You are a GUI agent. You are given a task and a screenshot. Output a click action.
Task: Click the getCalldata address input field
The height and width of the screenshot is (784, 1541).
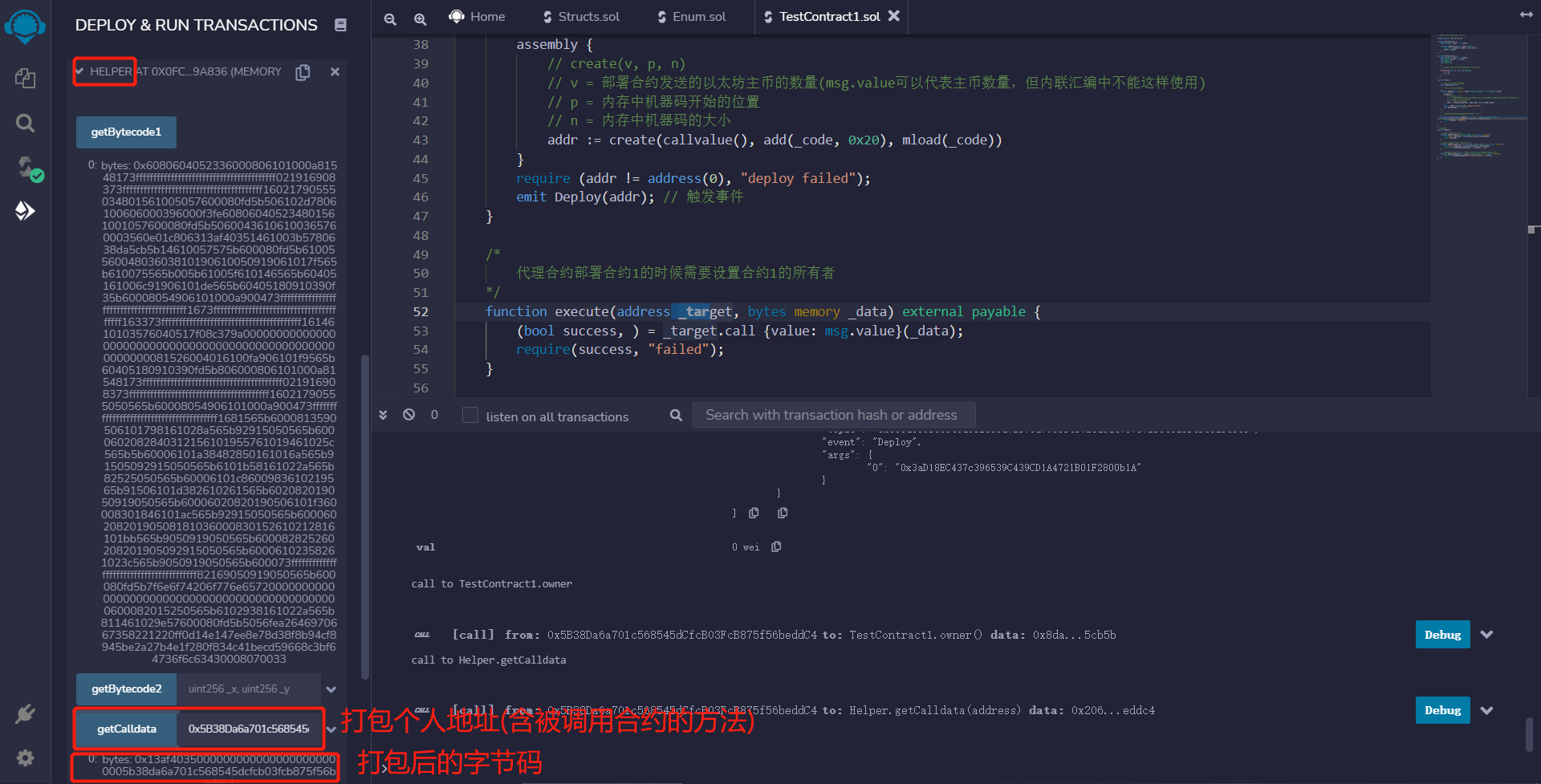249,729
